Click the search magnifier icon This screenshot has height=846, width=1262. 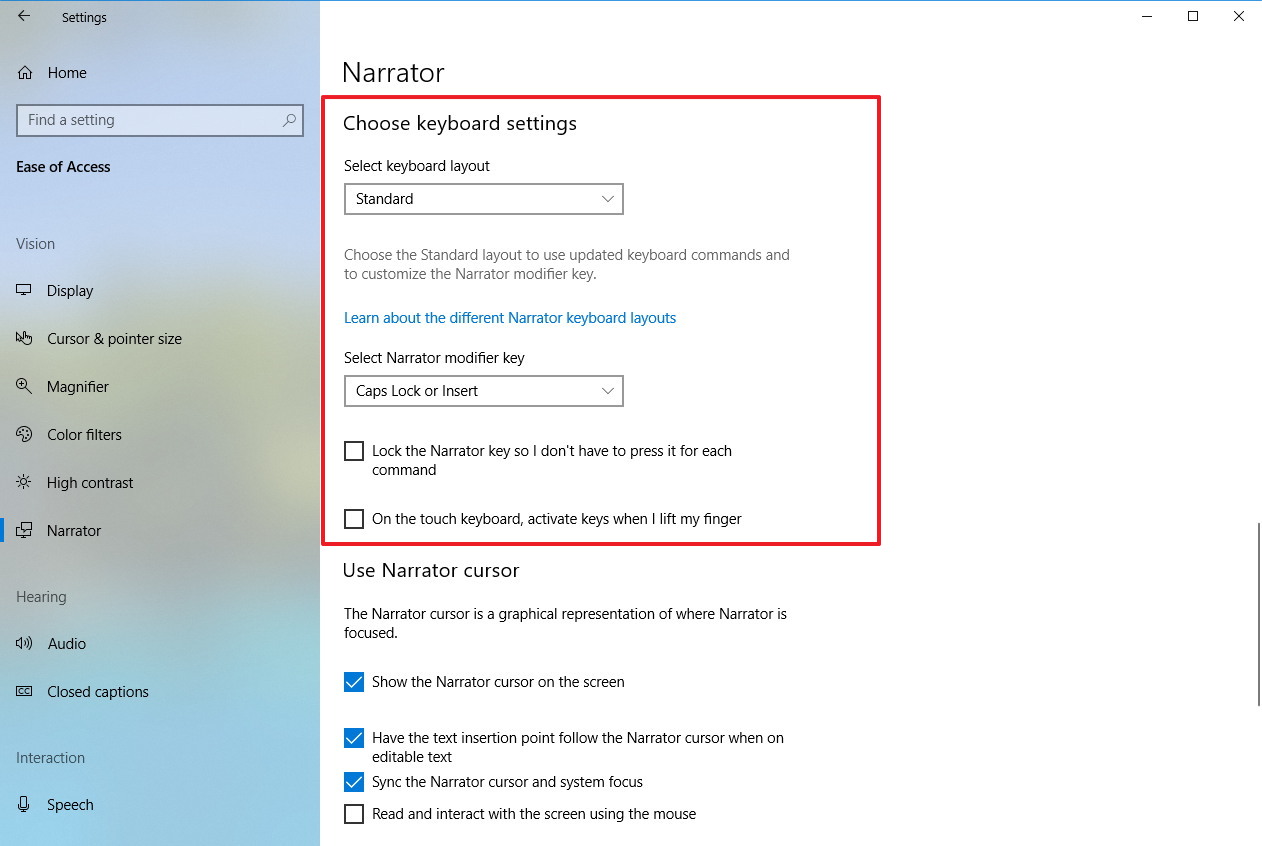(x=289, y=120)
